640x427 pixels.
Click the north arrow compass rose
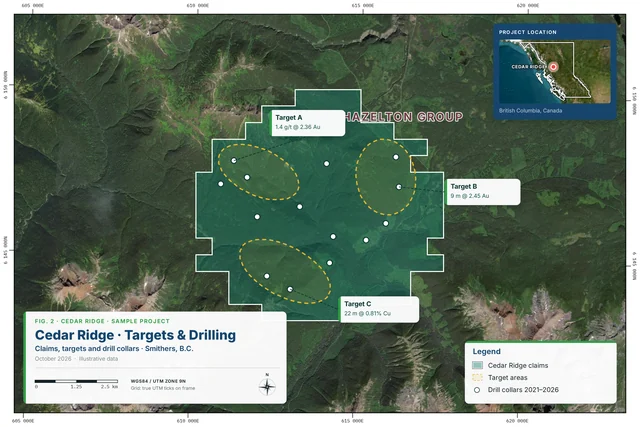coord(267,386)
